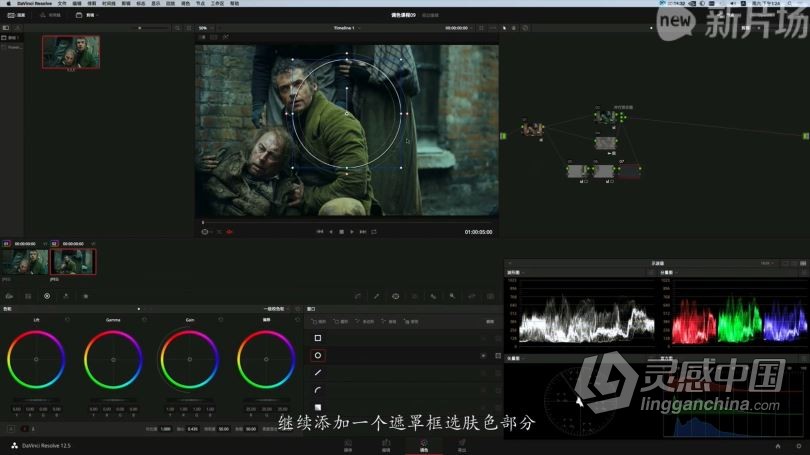Open the vectorscope type dropdown
This screenshot has height=455, width=810.
[516, 358]
